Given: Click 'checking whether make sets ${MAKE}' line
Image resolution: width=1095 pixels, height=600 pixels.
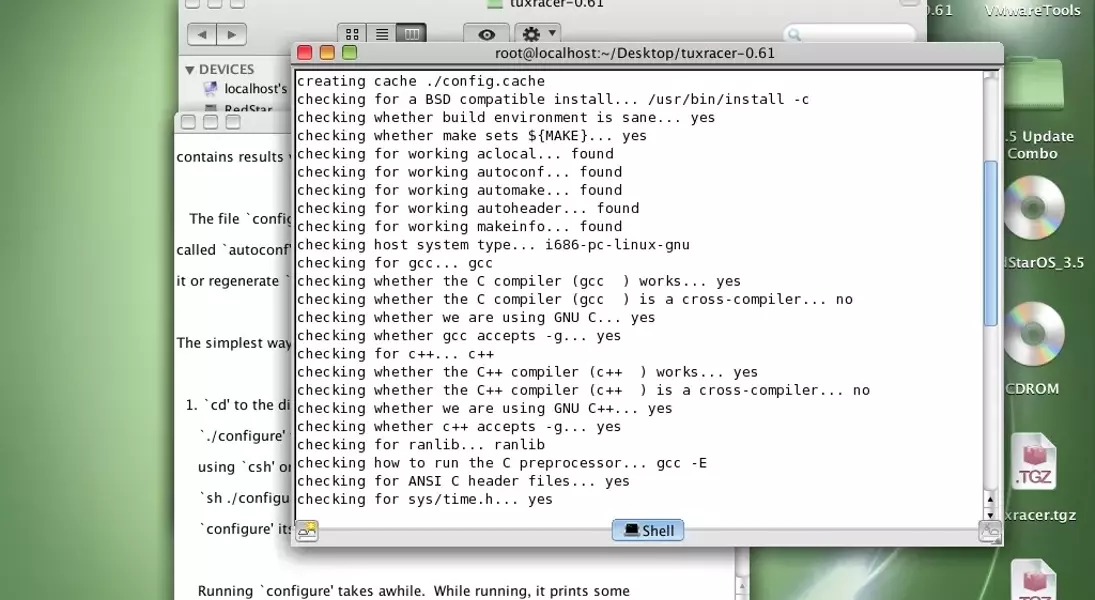Looking at the screenshot, I should [x=472, y=136].
